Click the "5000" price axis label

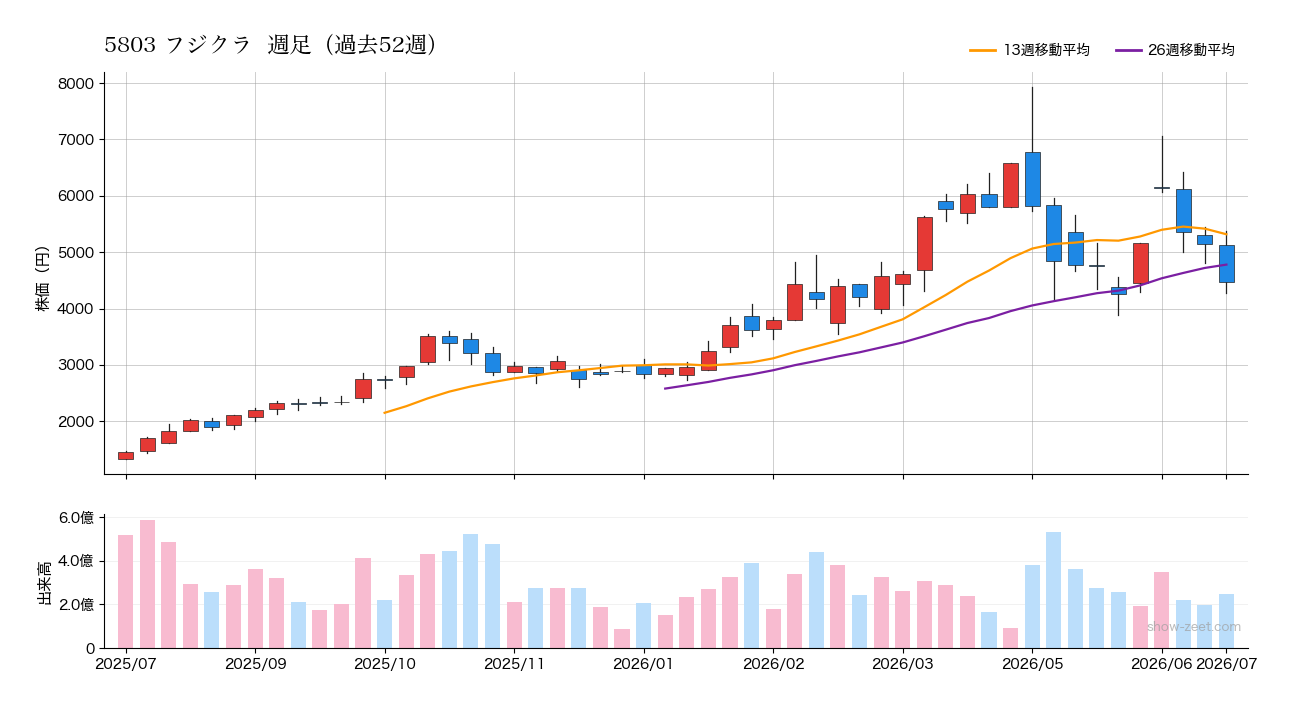(77, 253)
